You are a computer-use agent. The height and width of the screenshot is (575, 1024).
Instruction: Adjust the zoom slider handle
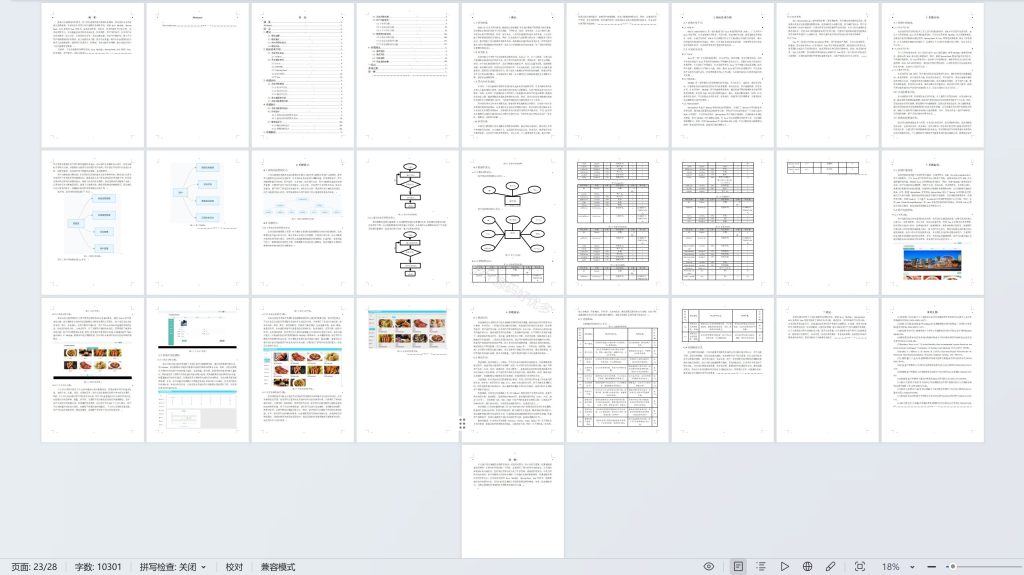tap(953, 567)
